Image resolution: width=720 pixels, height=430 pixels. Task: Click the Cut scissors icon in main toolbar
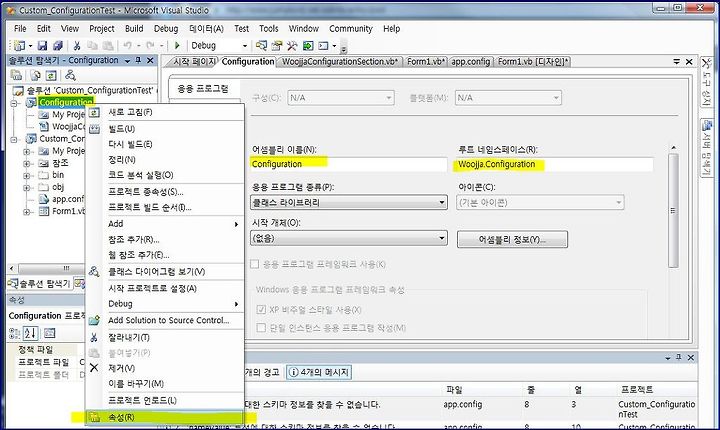77,45
